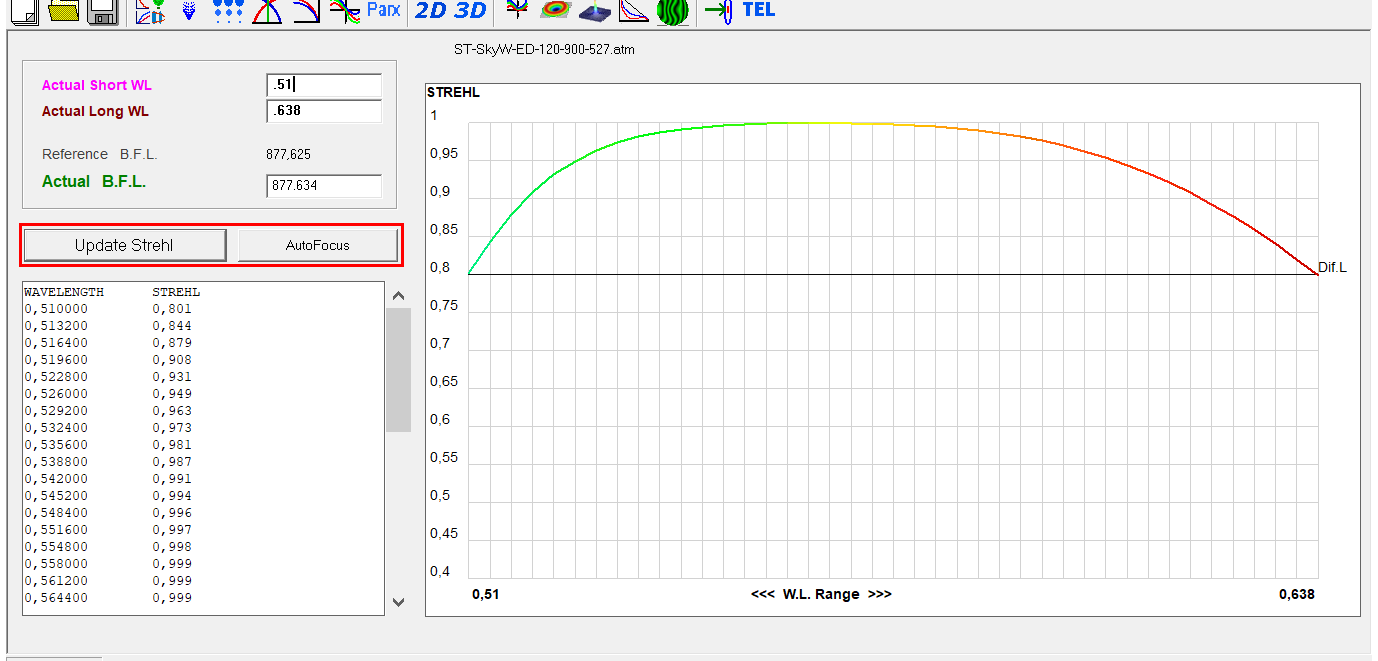
Task: Select the 0,545200 wavelength row
Action: pyautogui.click(x=203, y=496)
